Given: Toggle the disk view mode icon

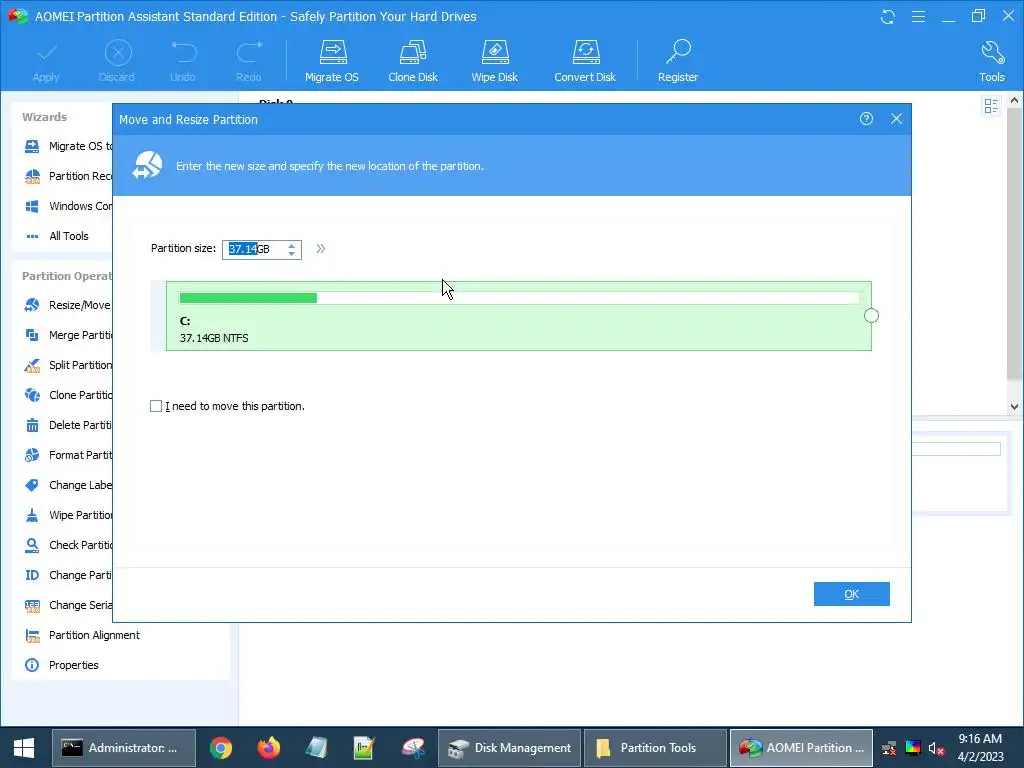Looking at the screenshot, I should click(991, 106).
